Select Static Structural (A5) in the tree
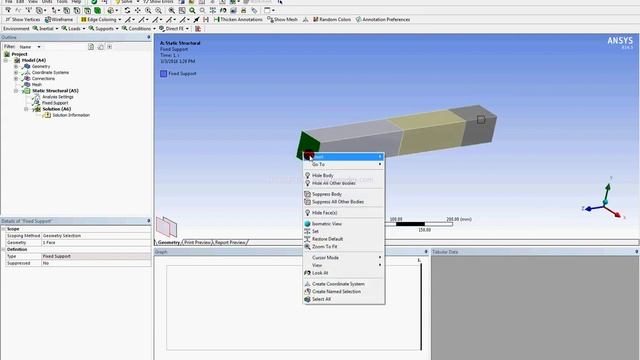Image resolution: width=640 pixels, height=360 pixels. point(55,91)
